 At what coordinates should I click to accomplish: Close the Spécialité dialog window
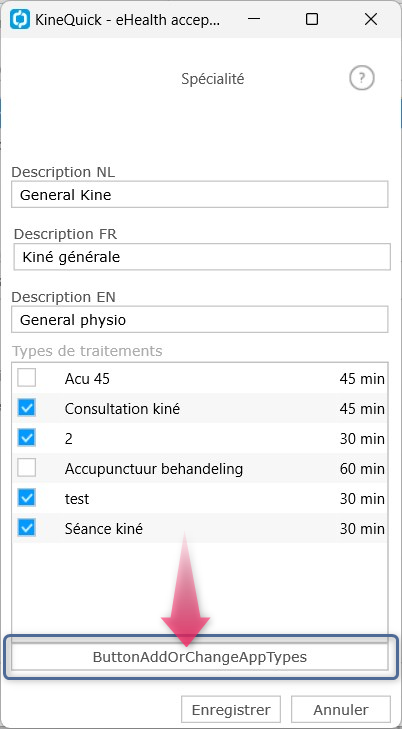tap(370, 19)
